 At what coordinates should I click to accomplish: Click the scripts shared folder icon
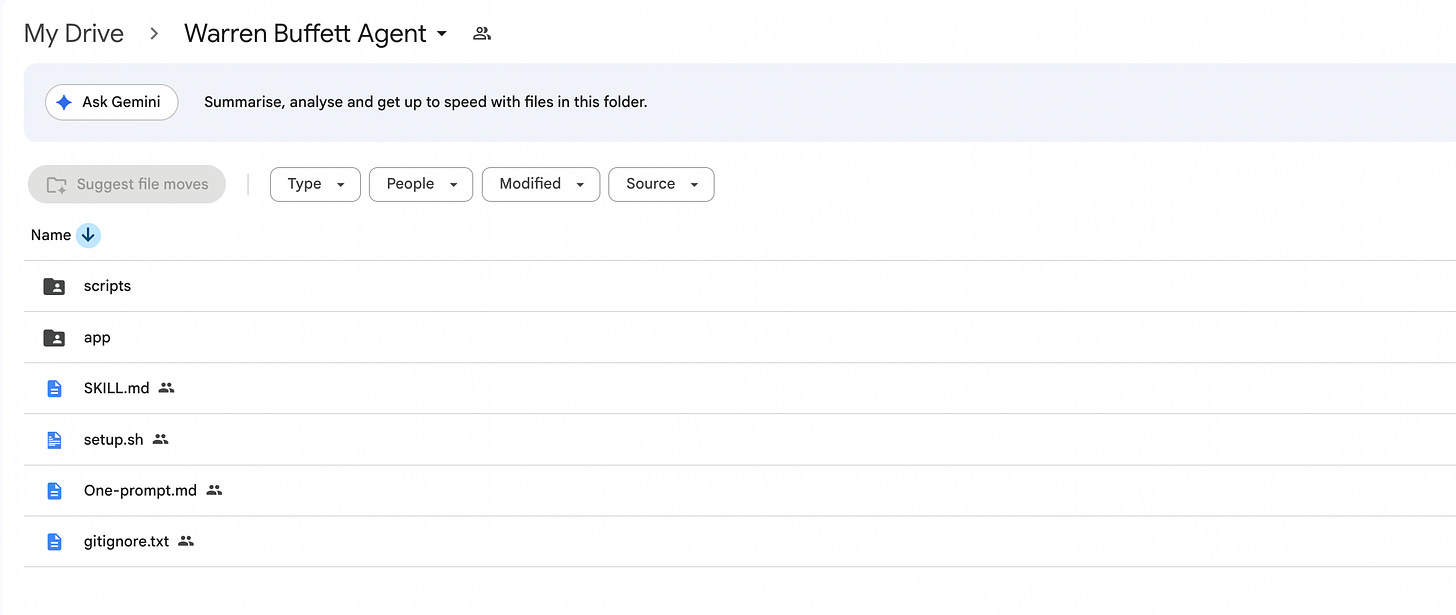55,286
